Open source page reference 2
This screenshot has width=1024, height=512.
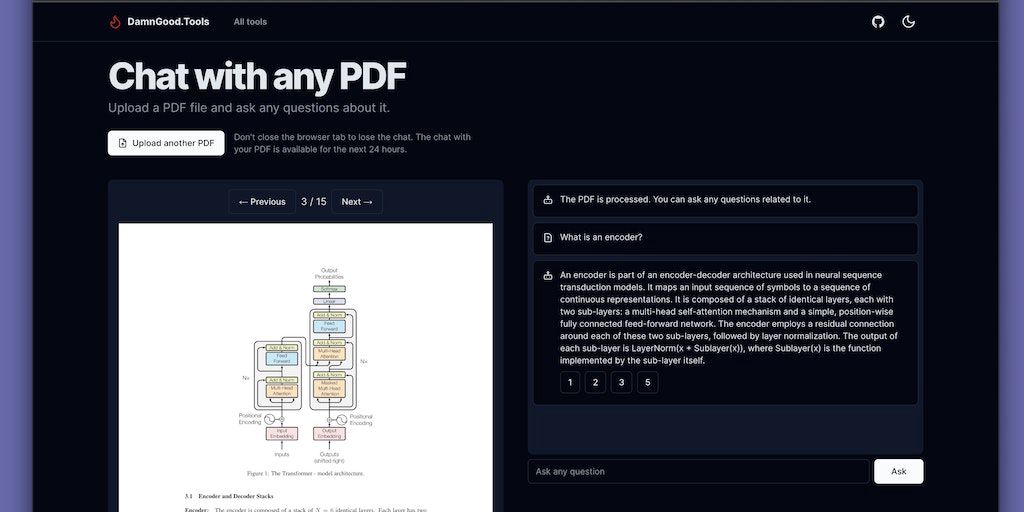(596, 382)
